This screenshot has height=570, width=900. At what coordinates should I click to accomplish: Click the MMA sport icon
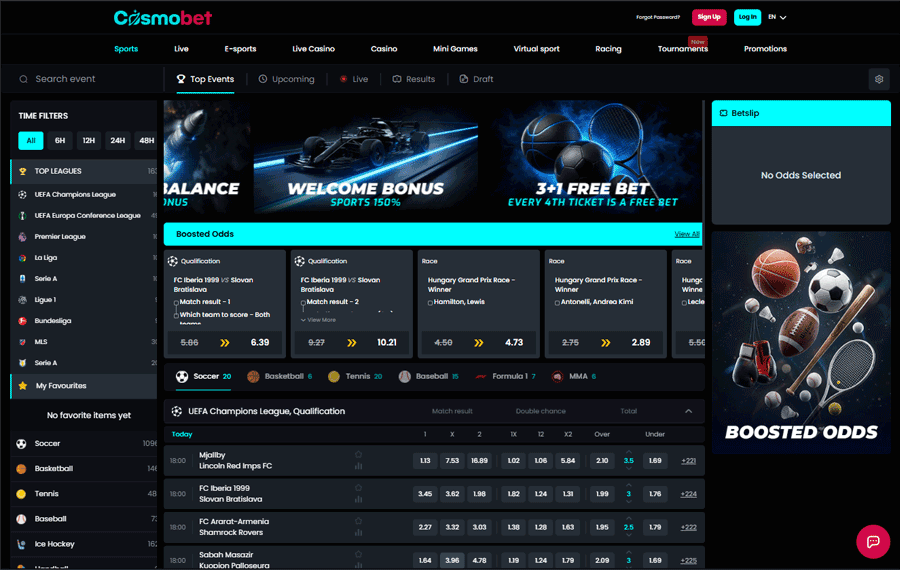[557, 377]
